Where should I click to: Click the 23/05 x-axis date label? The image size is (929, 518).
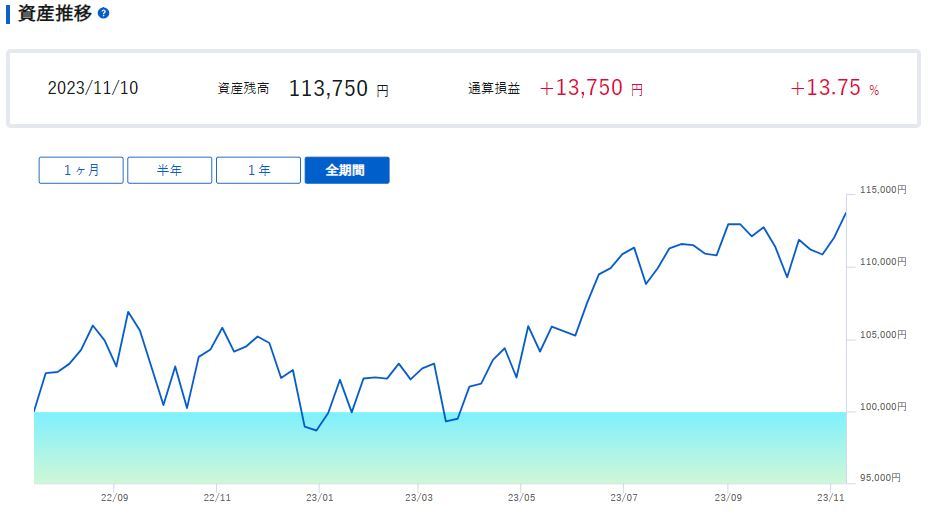(521, 496)
